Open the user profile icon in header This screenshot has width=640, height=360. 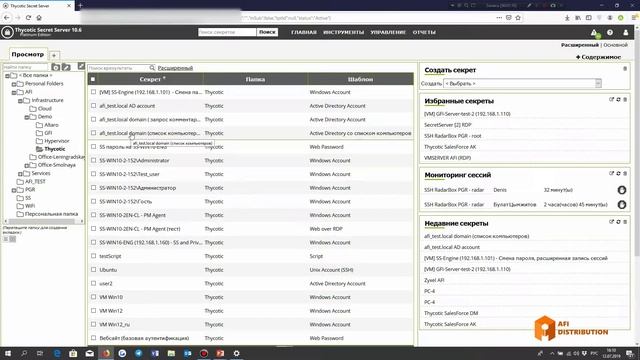625,32
